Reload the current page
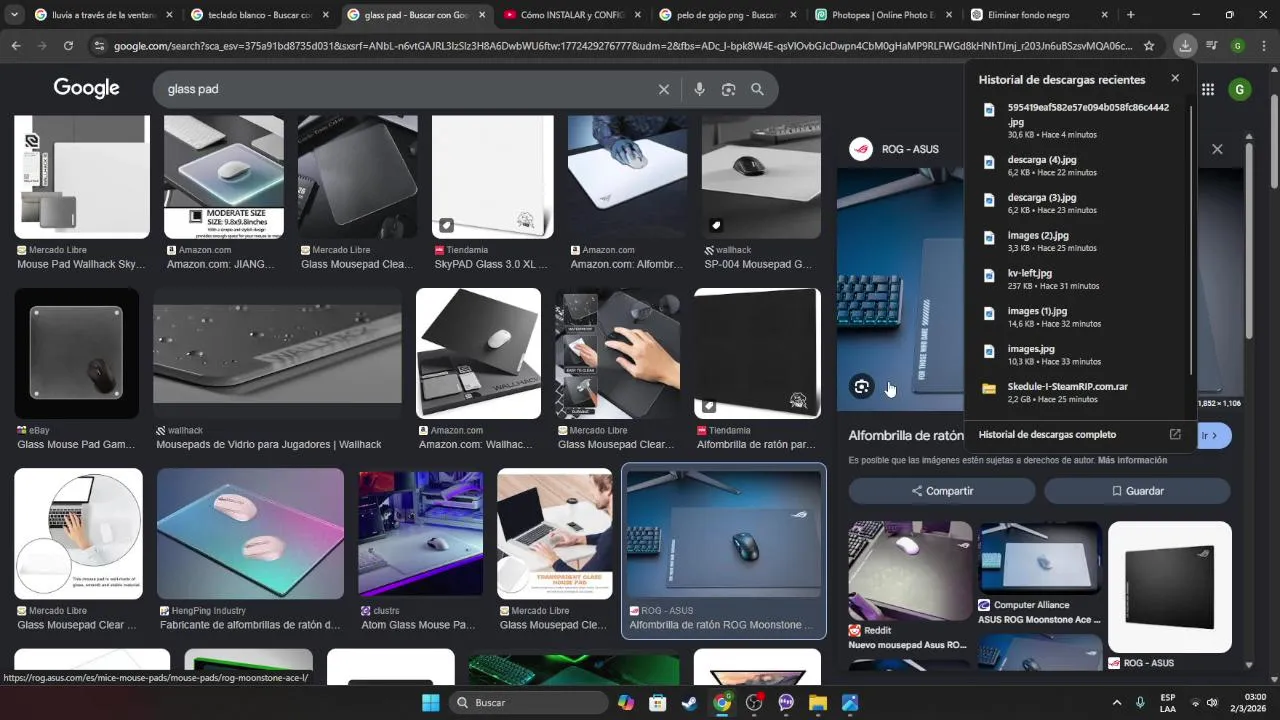The width and height of the screenshot is (1280, 720). point(68,45)
